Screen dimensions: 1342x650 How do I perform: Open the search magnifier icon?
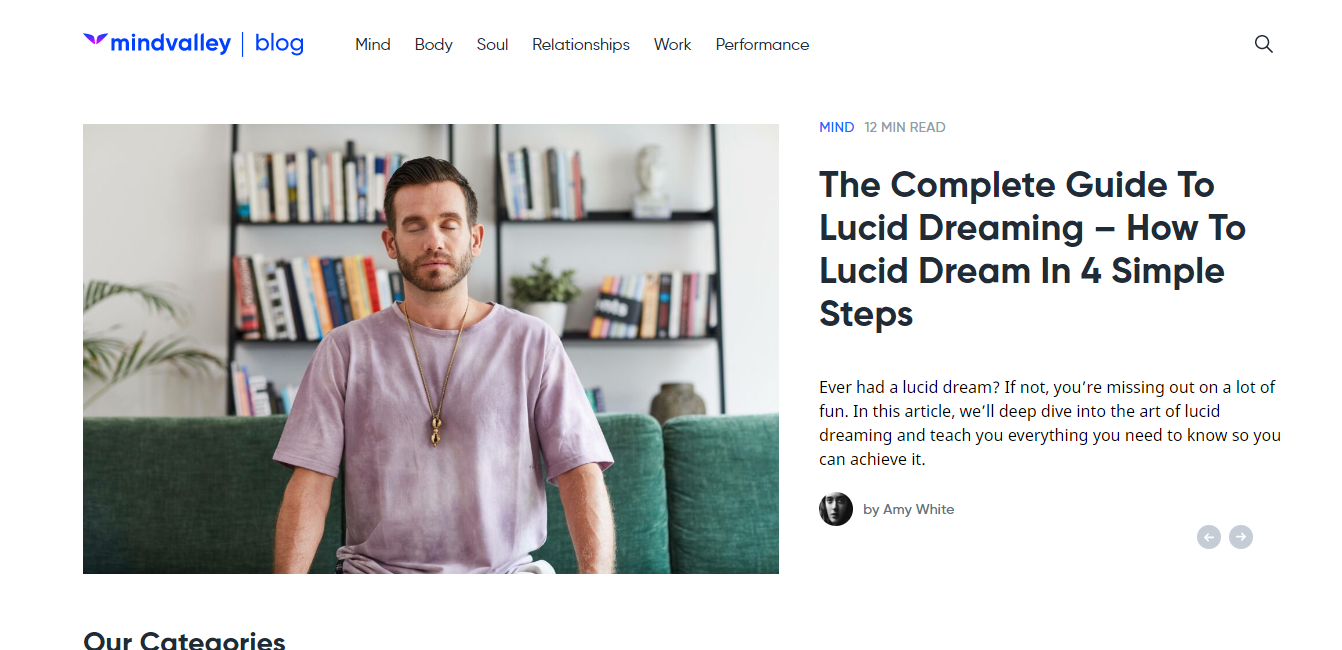(x=1264, y=44)
